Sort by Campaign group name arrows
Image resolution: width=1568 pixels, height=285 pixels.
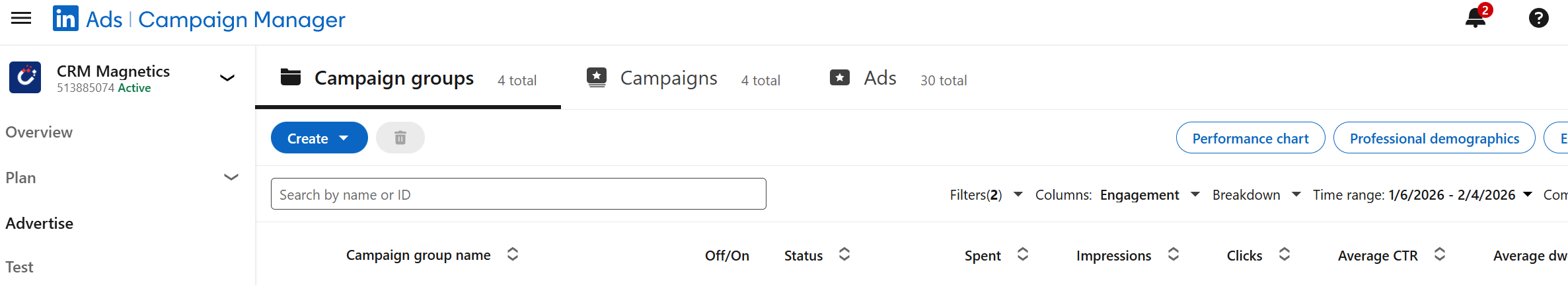513,255
